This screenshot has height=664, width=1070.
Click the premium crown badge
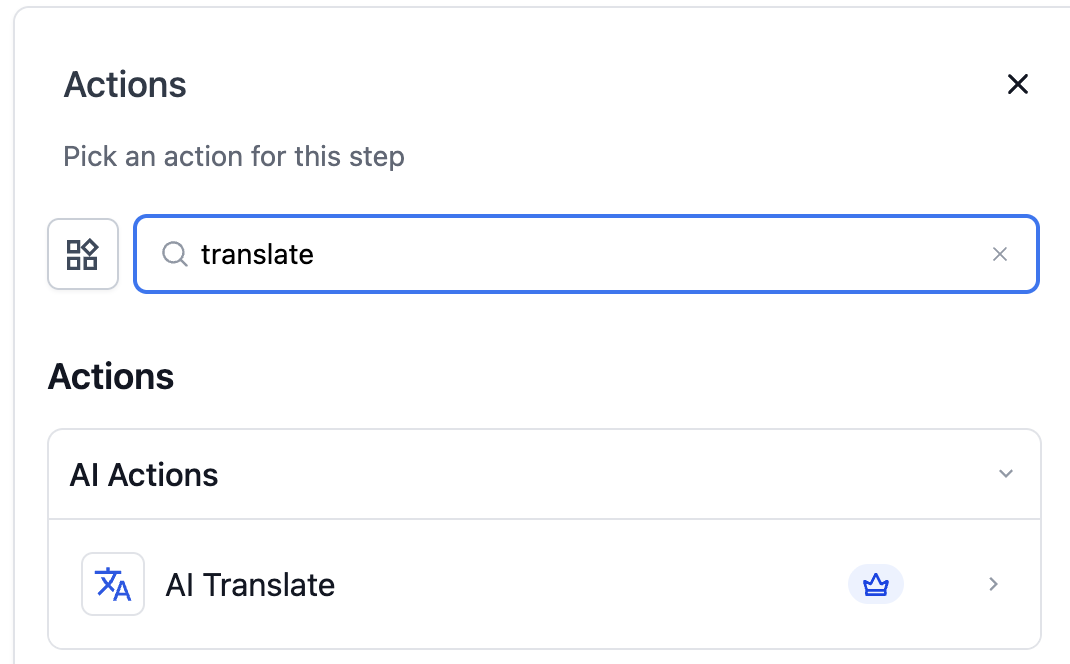point(875,584)
